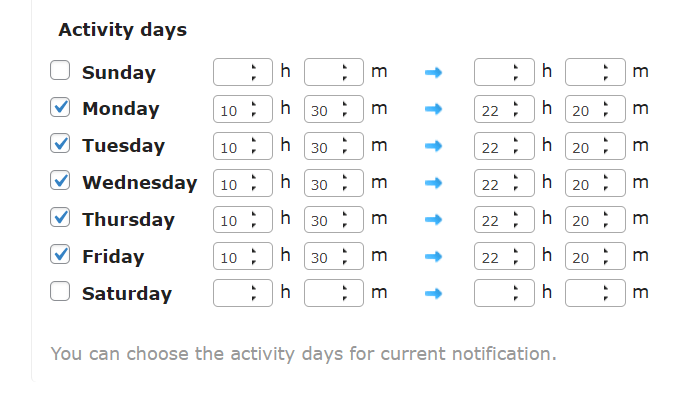Click the blue arrow in Tuesday row

coord(433,146)
